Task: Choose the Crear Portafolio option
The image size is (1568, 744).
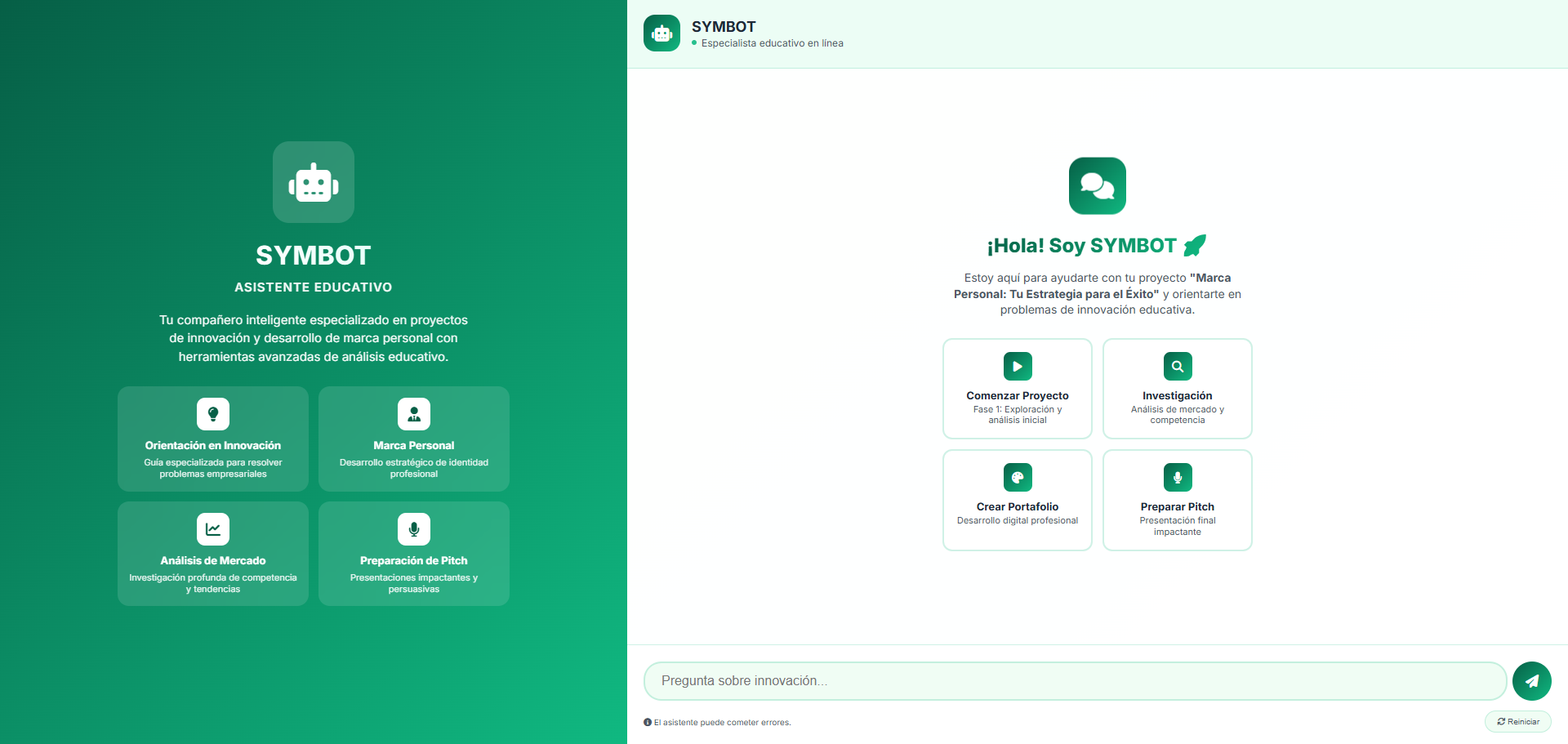Action: [1017, 500]
